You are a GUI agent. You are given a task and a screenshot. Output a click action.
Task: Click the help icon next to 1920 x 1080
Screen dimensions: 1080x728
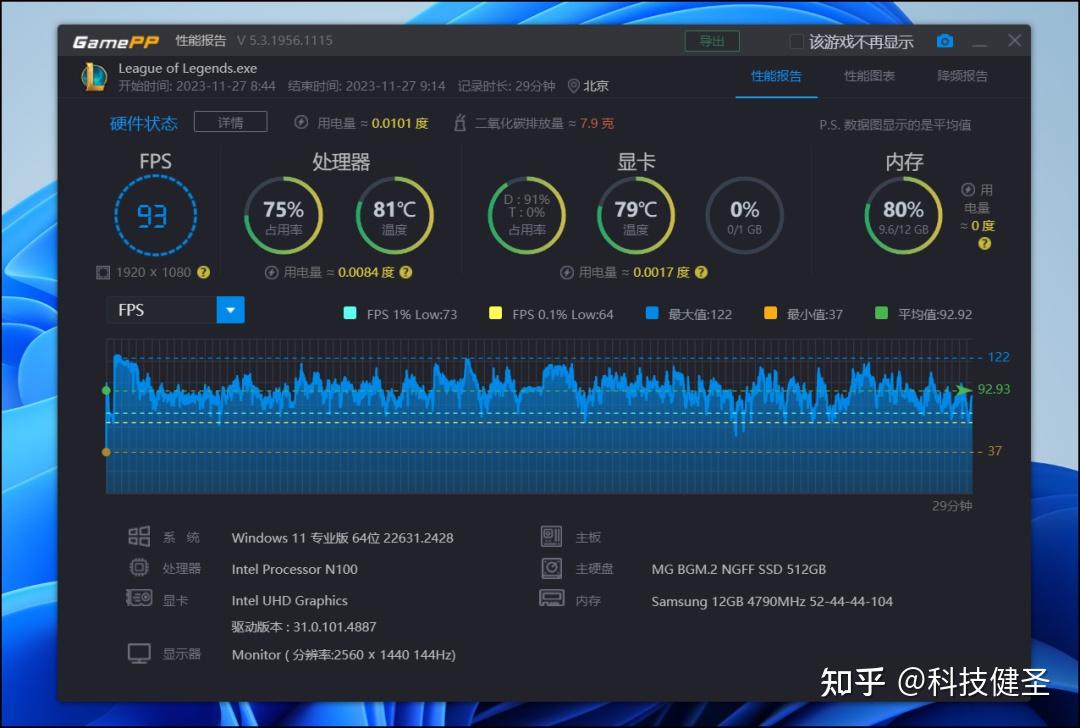click(x=203, y=272)
